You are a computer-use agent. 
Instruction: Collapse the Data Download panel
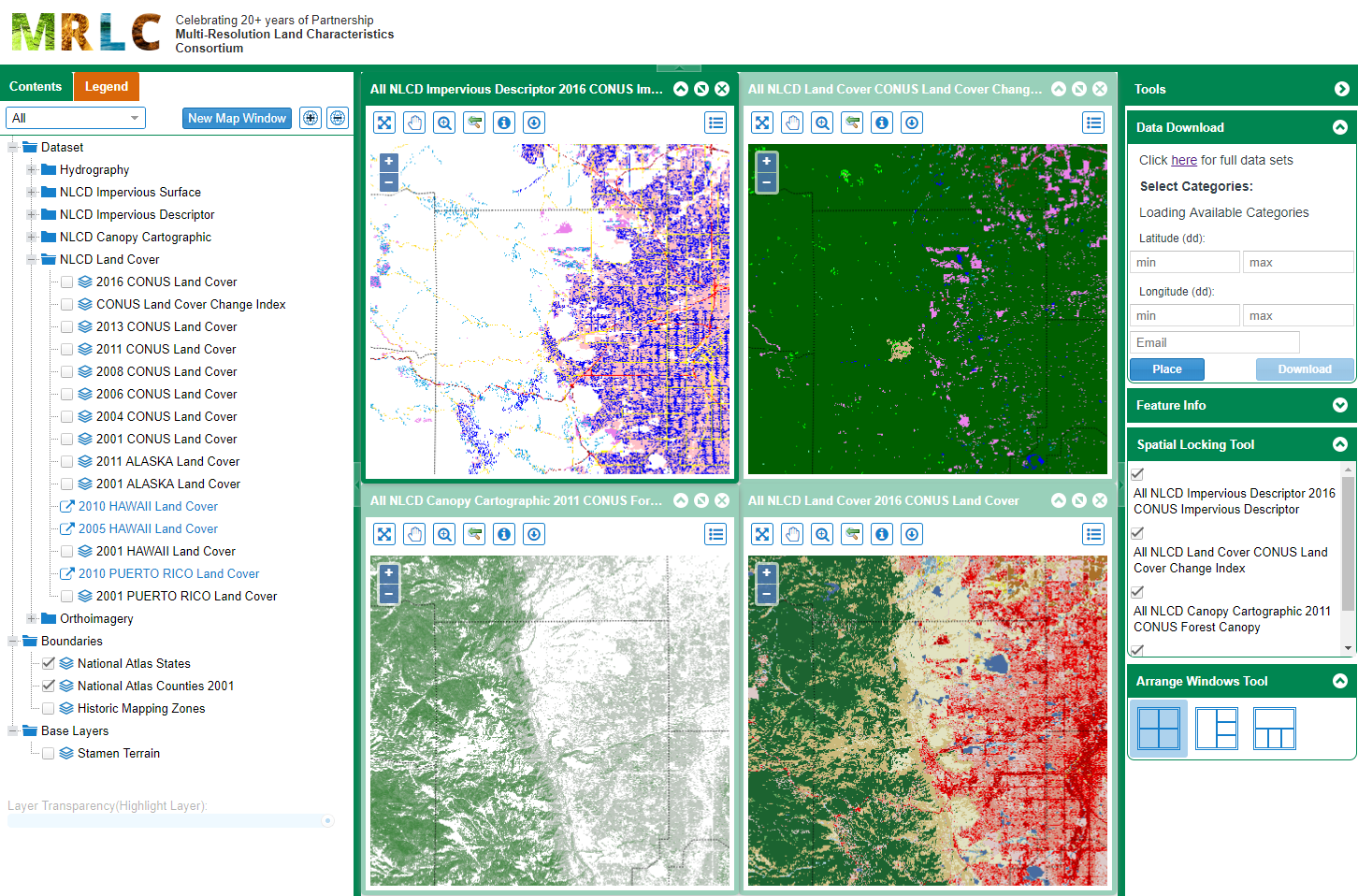point(1339,126)
